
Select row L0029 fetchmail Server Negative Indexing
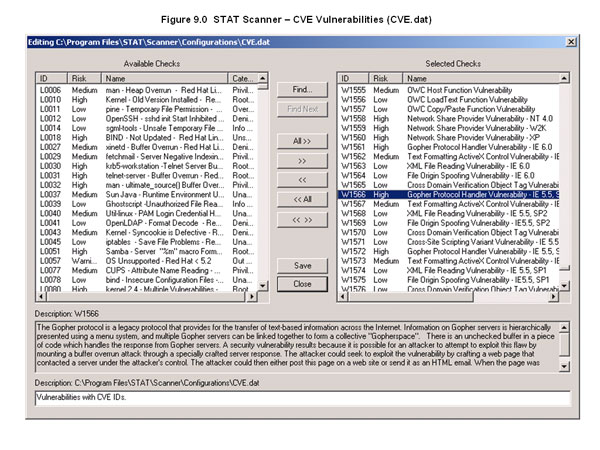pos(147,157)
